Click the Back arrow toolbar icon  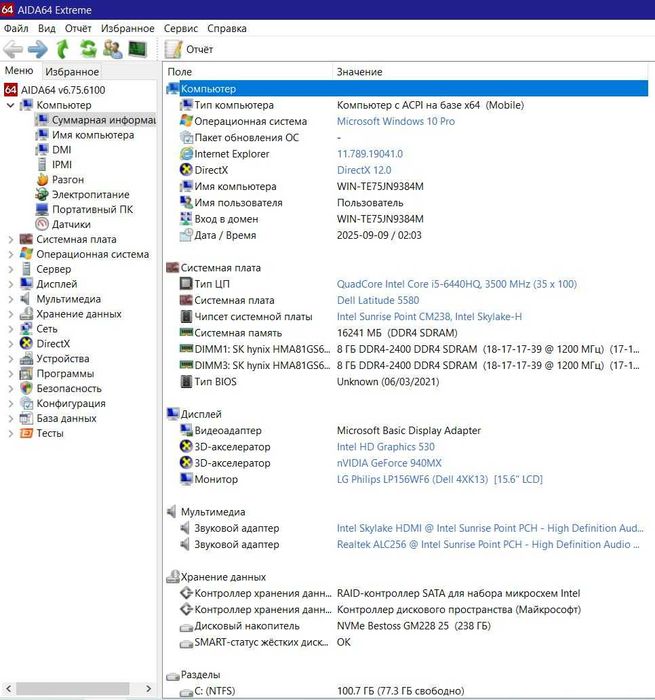click(13, 49)
